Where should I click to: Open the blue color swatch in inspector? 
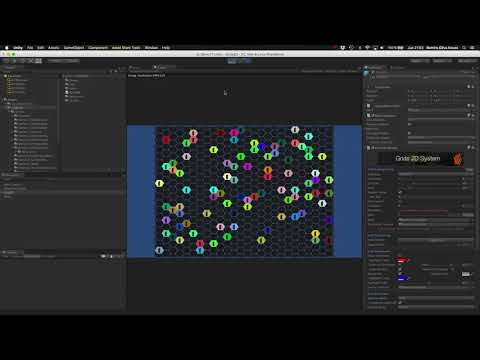click(402, 278)
